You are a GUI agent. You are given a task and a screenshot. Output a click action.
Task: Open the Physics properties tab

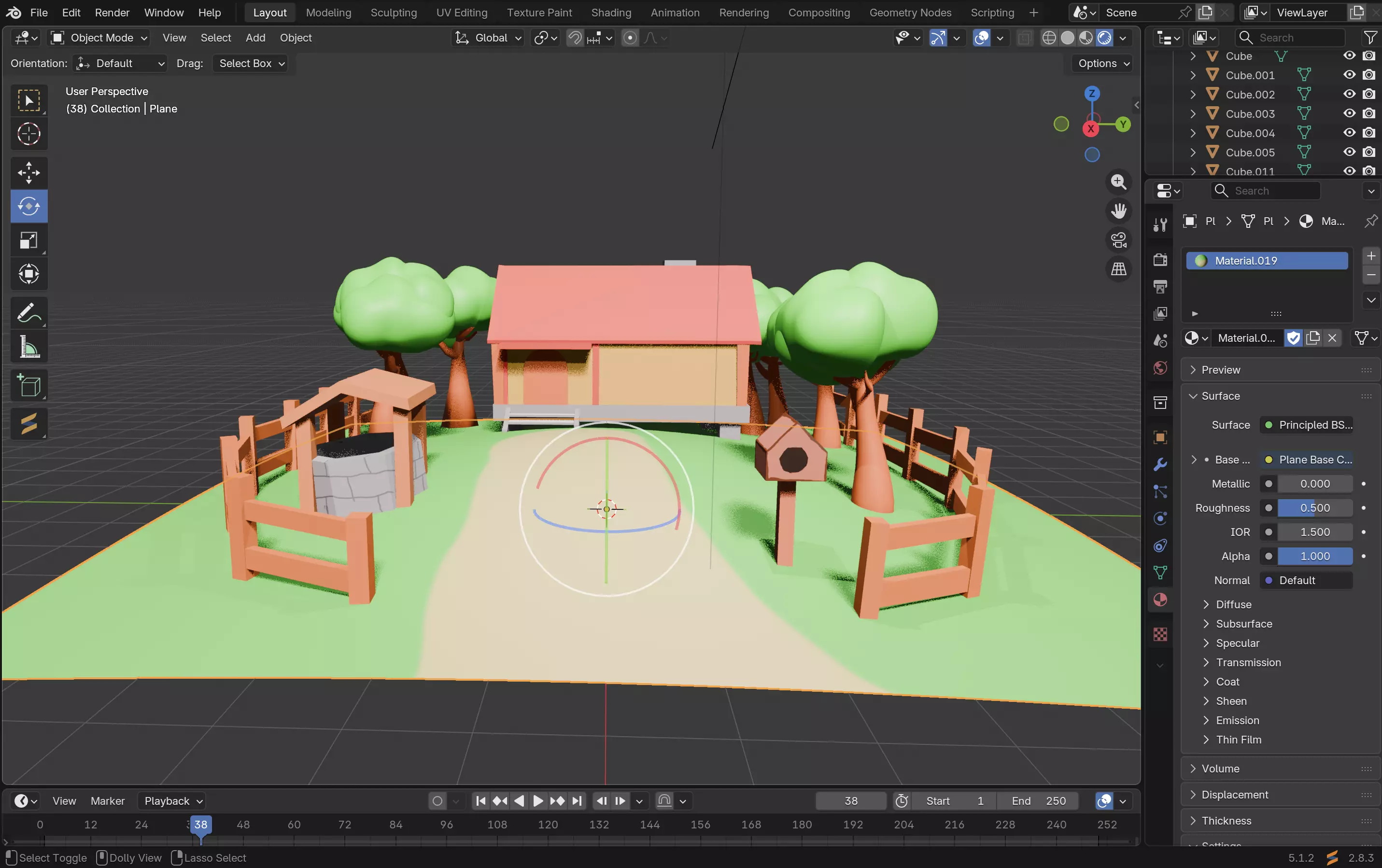point(1160,518)
